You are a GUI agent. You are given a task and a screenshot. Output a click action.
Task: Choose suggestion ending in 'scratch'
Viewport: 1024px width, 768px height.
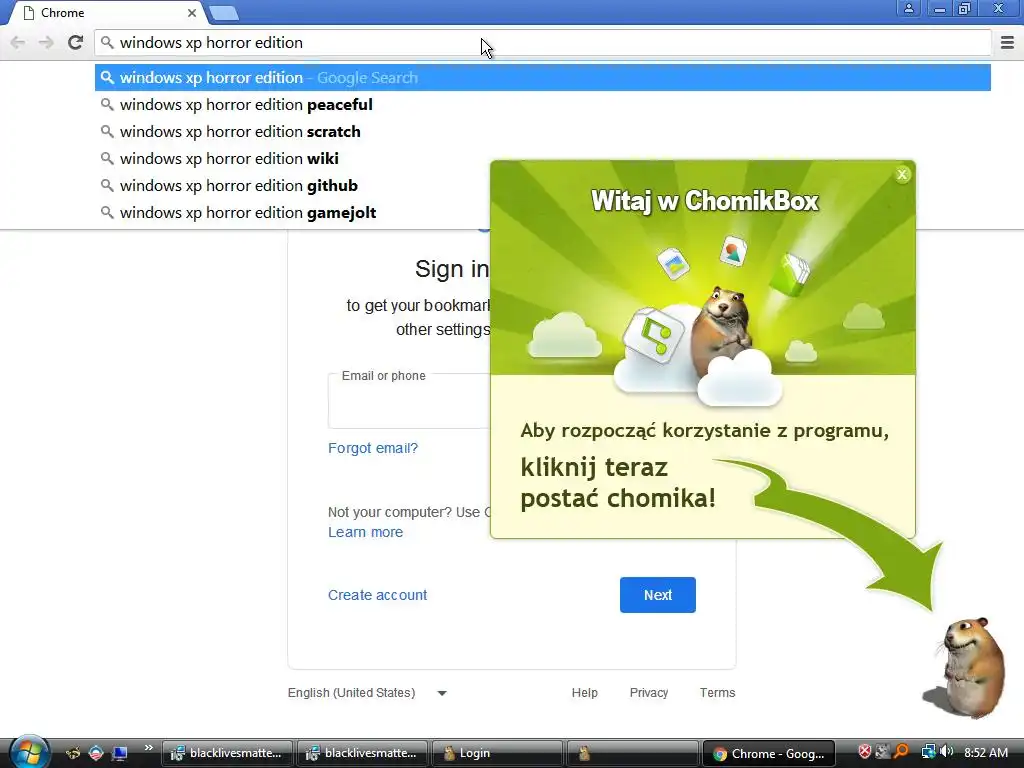(x=543, y=131)
